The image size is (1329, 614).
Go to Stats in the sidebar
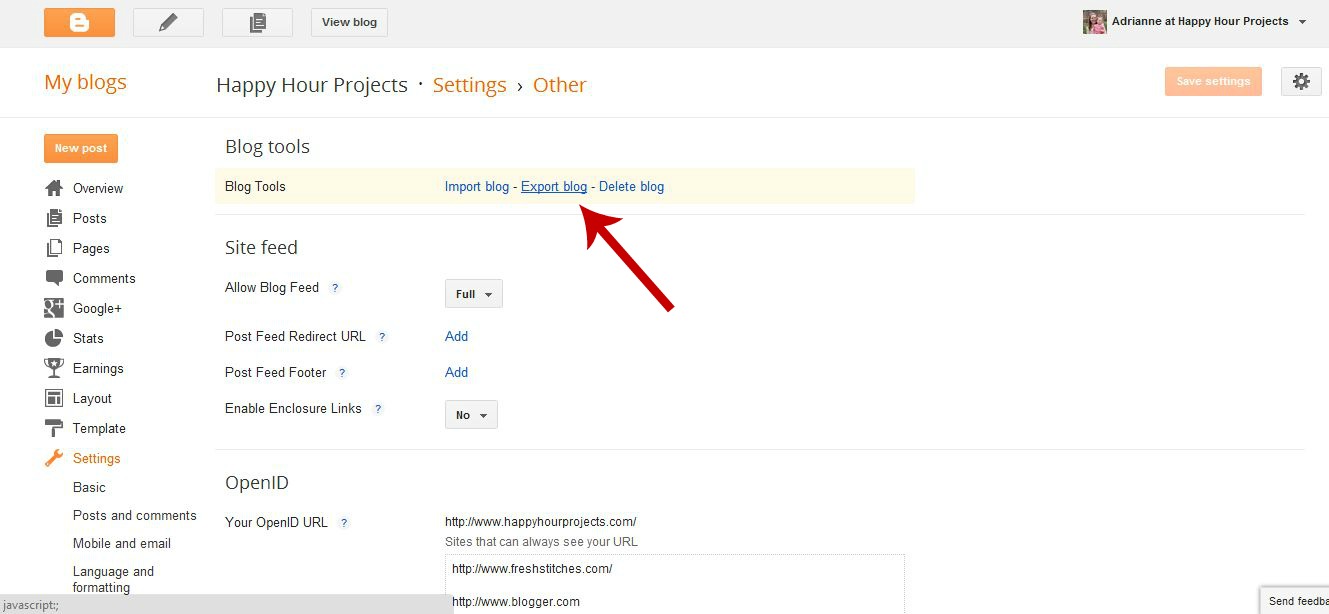(88, 338)
